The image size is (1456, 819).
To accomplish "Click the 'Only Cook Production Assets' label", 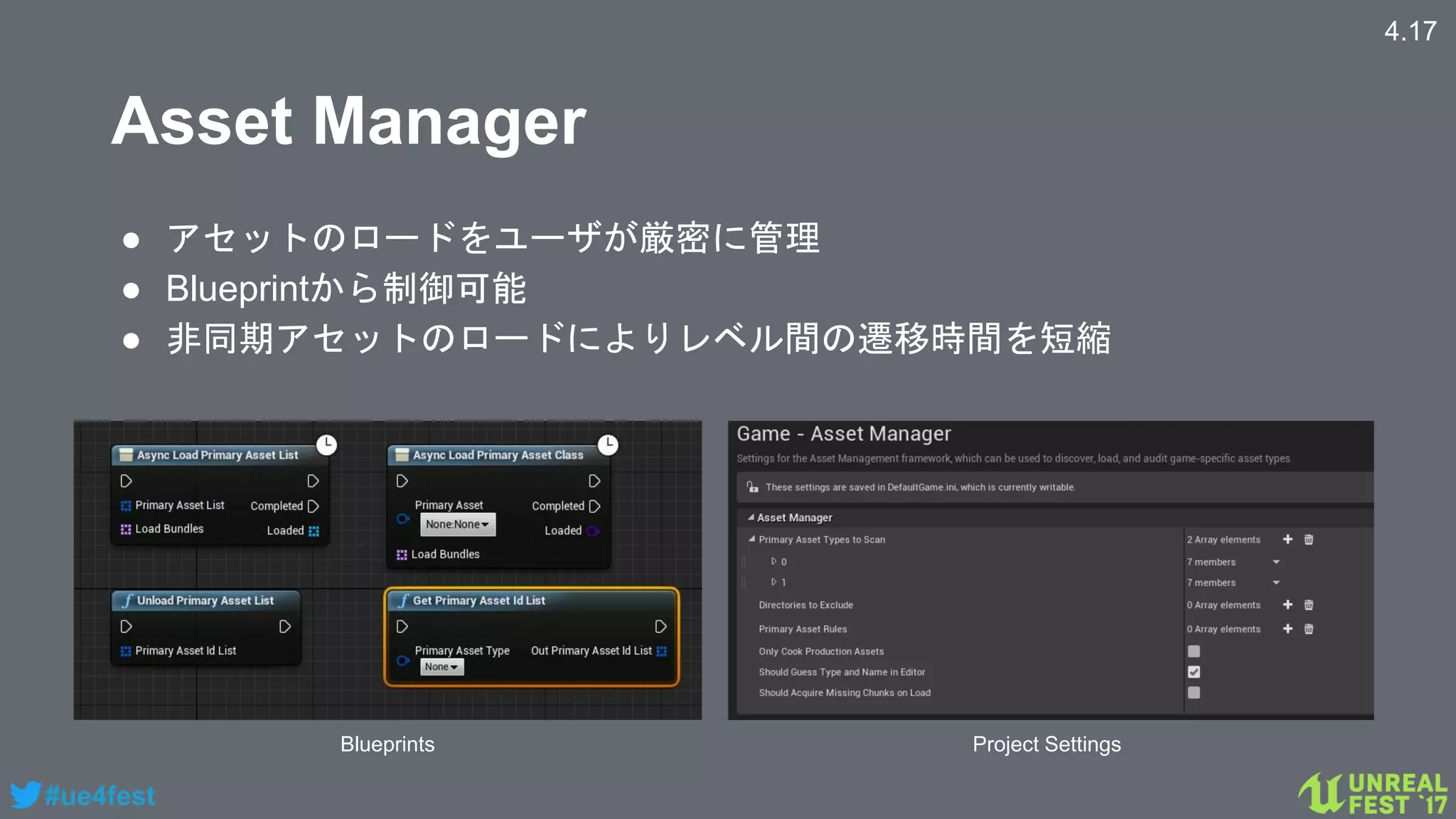I will (x=821, y=651).
